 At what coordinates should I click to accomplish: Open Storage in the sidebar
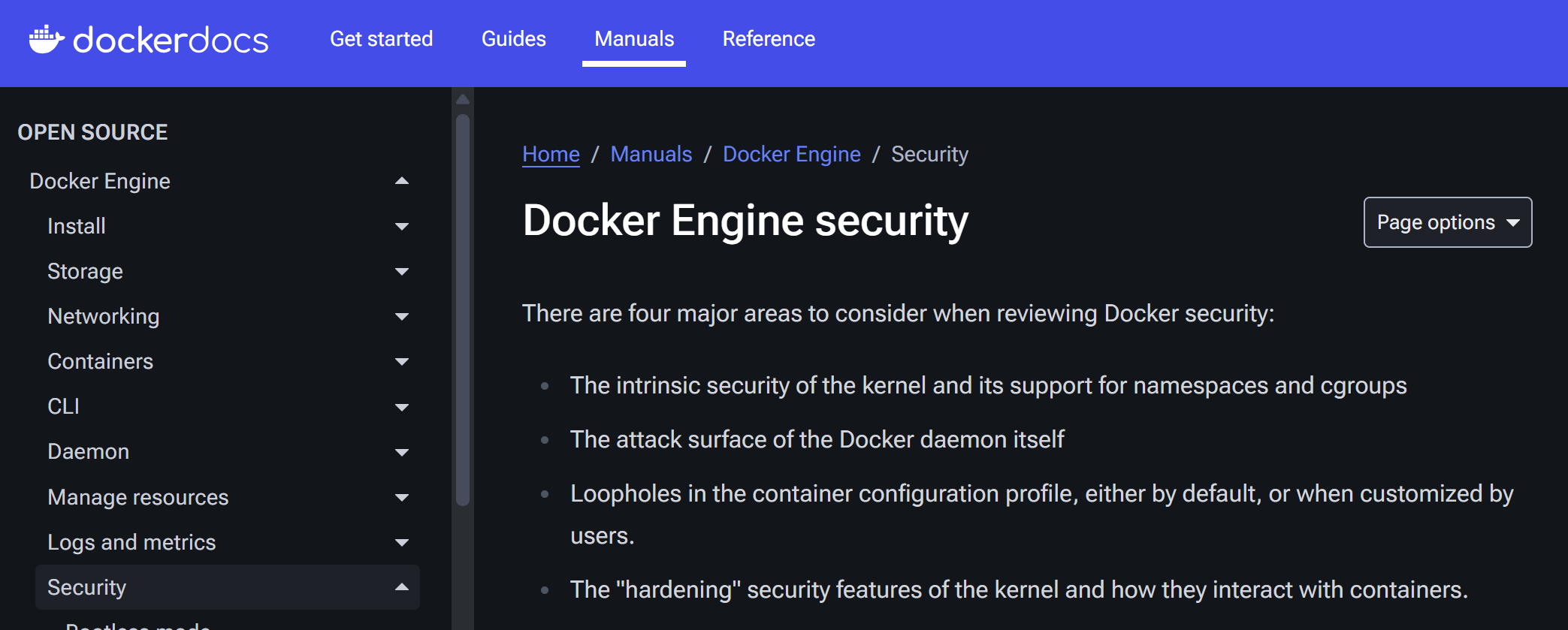[x=85, y=271]
